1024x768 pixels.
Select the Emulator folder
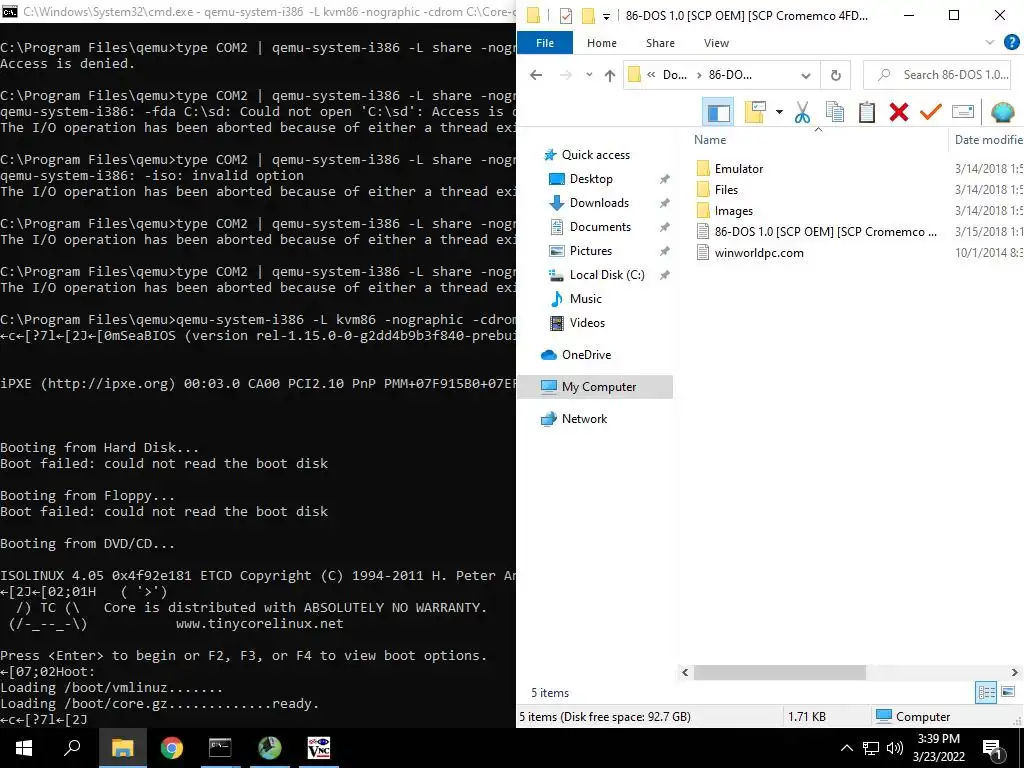[738, 168]
